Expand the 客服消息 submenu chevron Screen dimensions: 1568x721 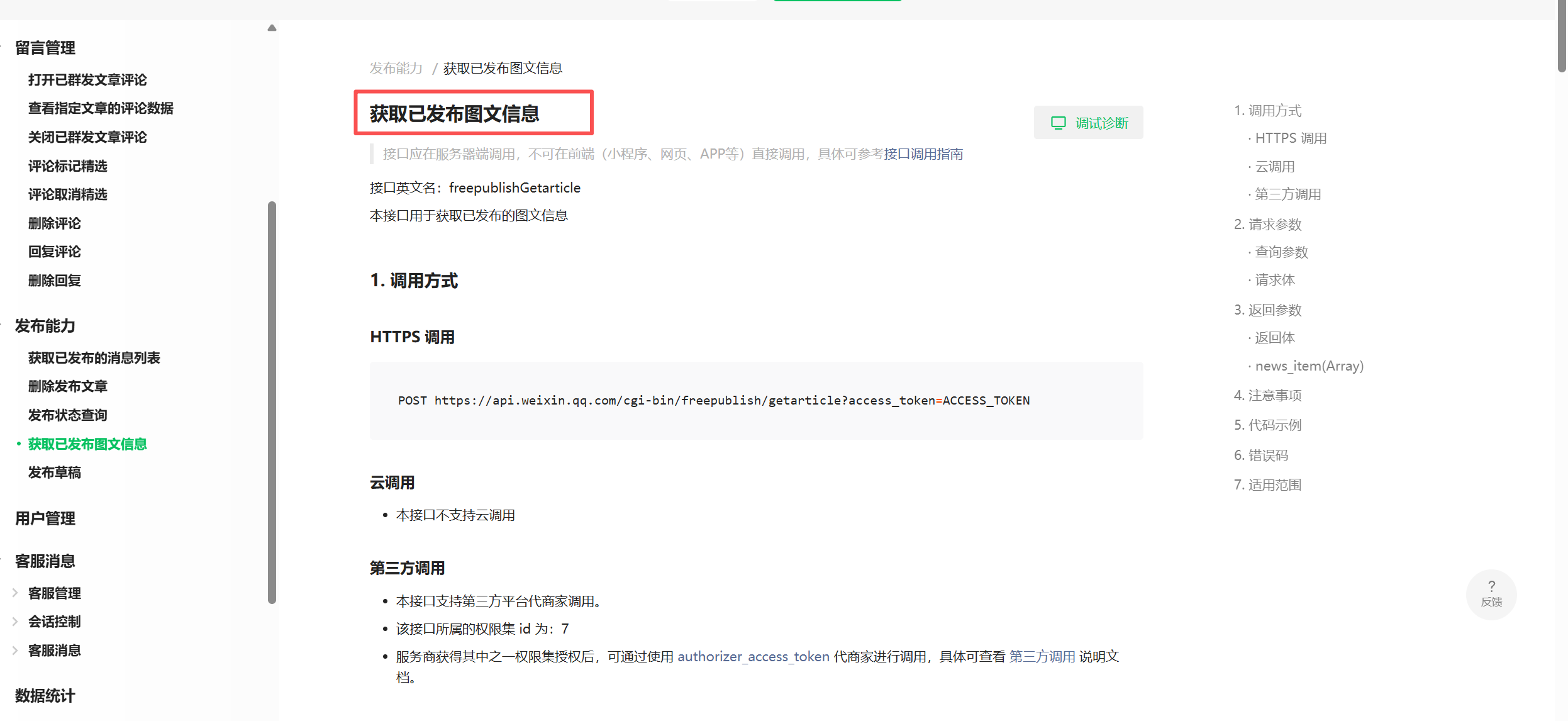[15, 651]
